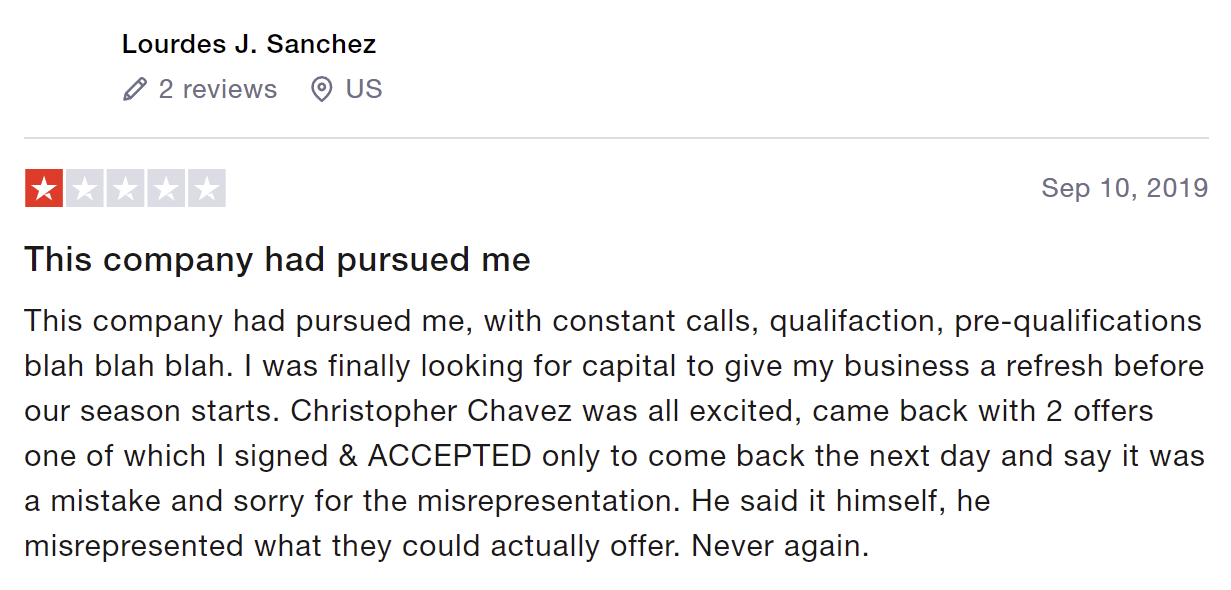This screenshot has height=590, width=1231.
Task: Click the fourth gray rating star
Action: pos(166,188)
